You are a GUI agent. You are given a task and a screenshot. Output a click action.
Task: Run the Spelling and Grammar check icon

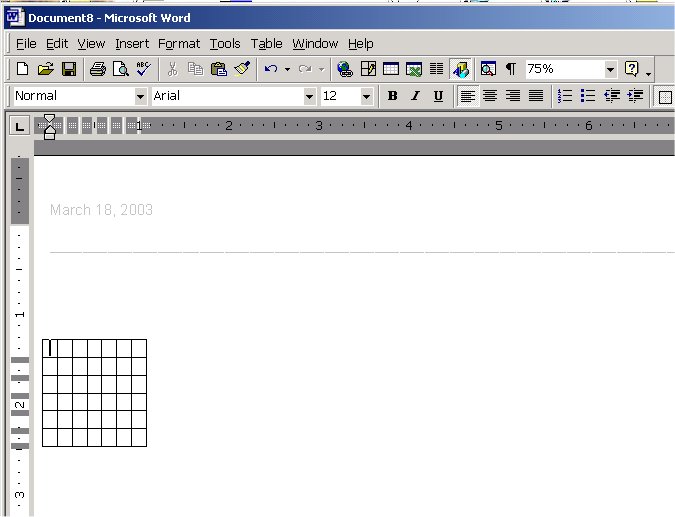click(x=143, y=69)
